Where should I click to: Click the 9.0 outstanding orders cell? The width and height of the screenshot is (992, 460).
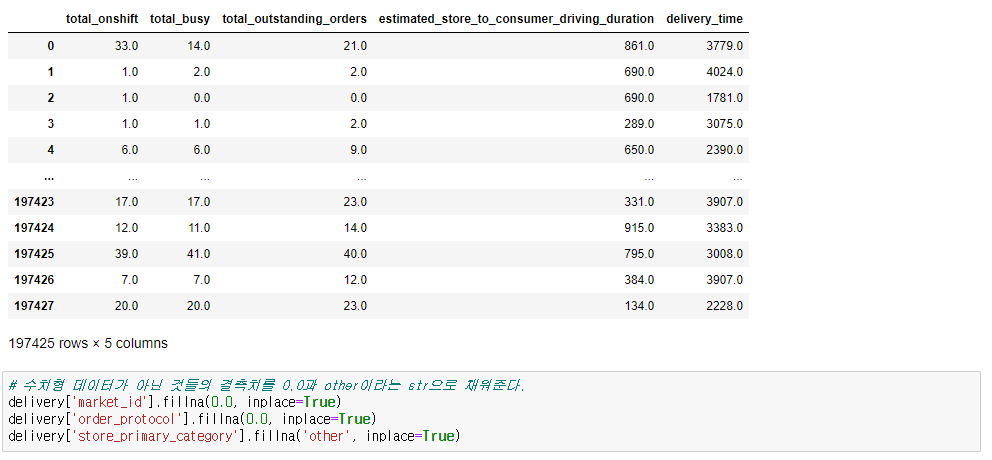click(358, 150)
